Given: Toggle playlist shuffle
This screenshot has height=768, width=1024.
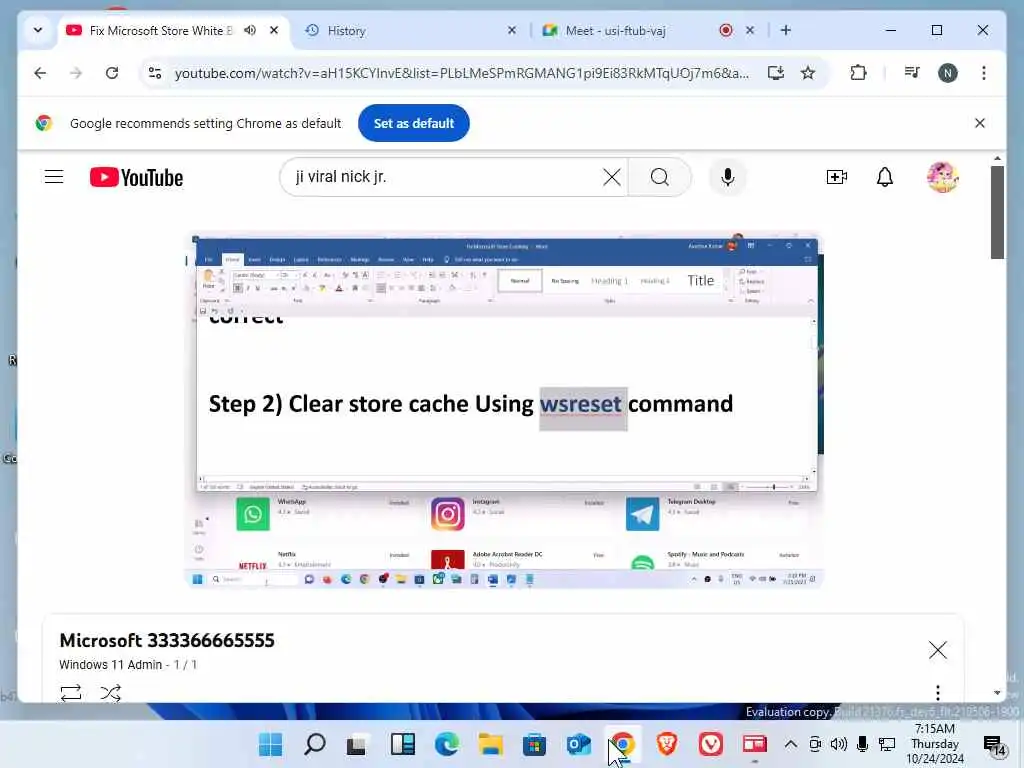Looking at the screenshot, I should point(110,693).
